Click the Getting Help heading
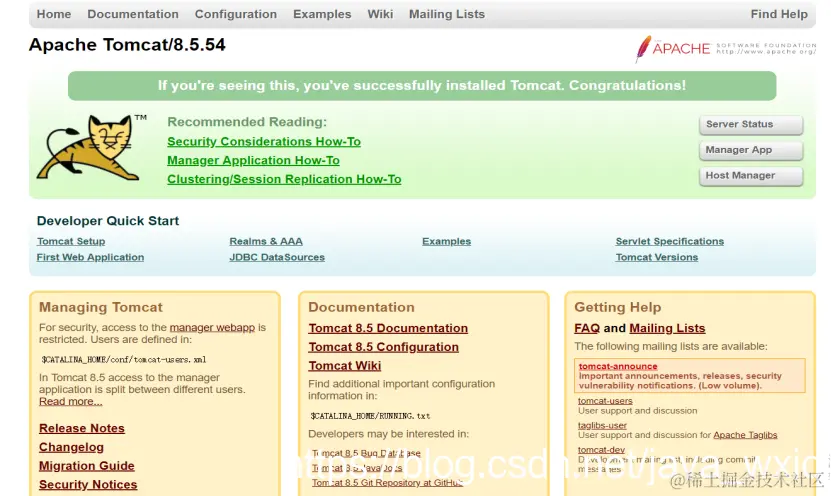The height and width of the screenshot is (496, 831). pos(617,307)
